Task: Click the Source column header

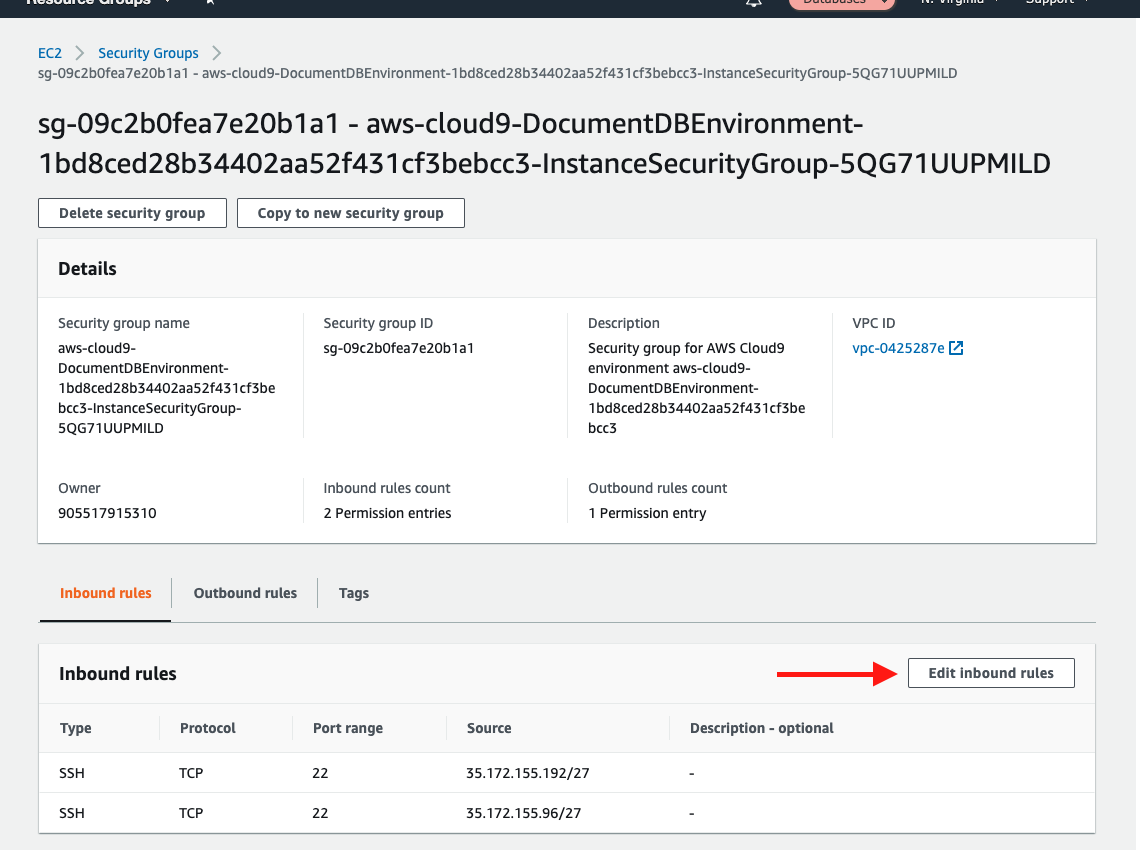Action: [x=489, y=728]
